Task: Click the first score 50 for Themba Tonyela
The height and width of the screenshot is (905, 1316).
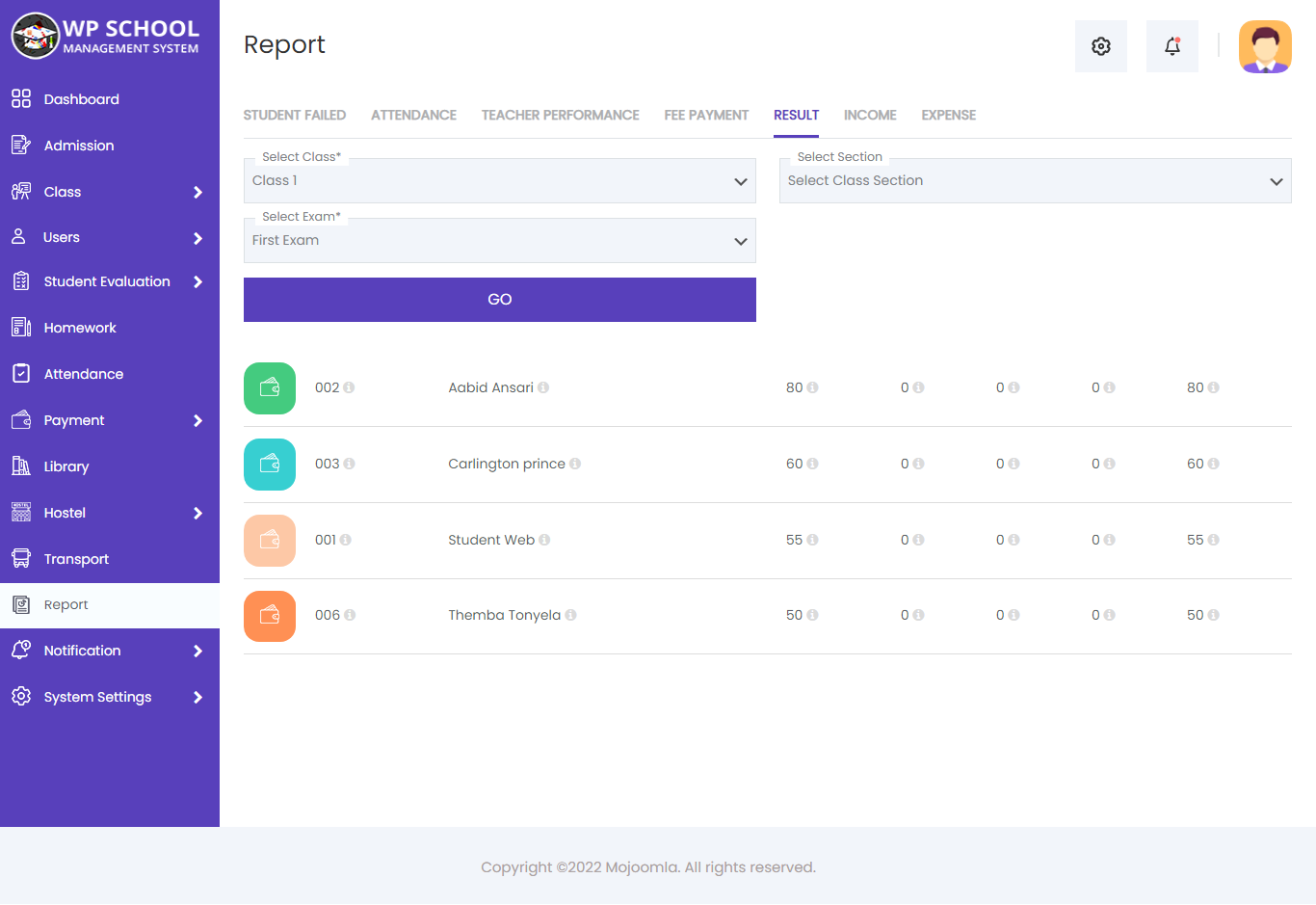Action: (x=794, y=615)
